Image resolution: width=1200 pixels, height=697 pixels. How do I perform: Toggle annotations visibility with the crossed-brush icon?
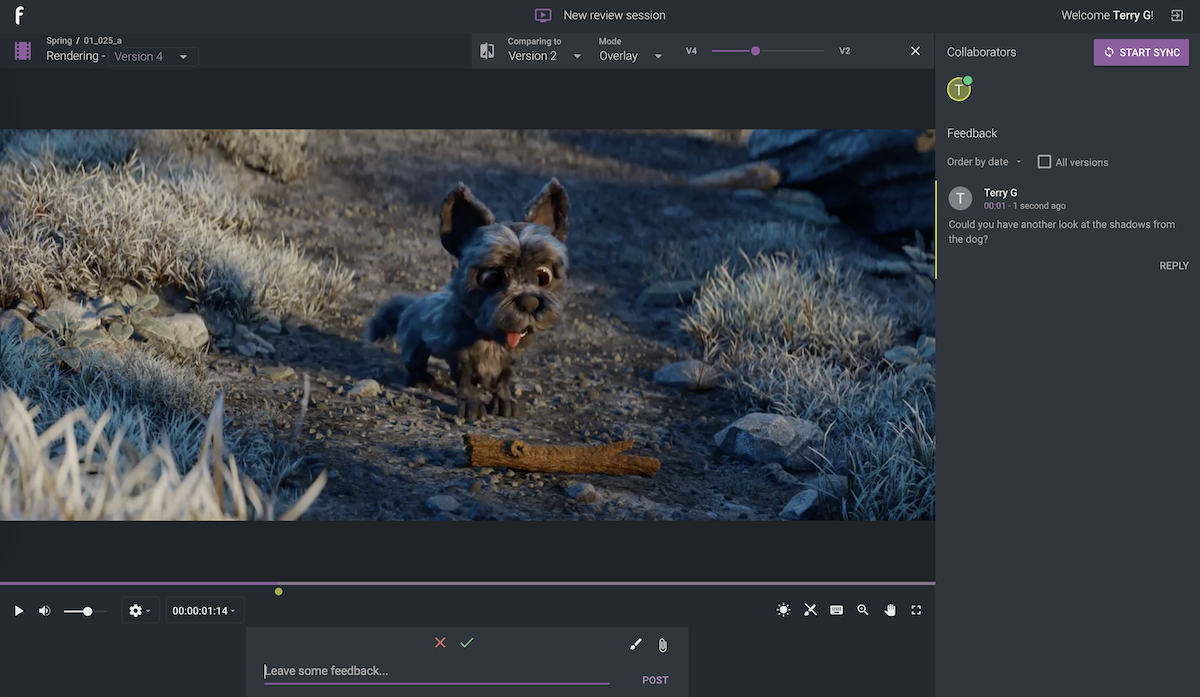pos(810,610)
